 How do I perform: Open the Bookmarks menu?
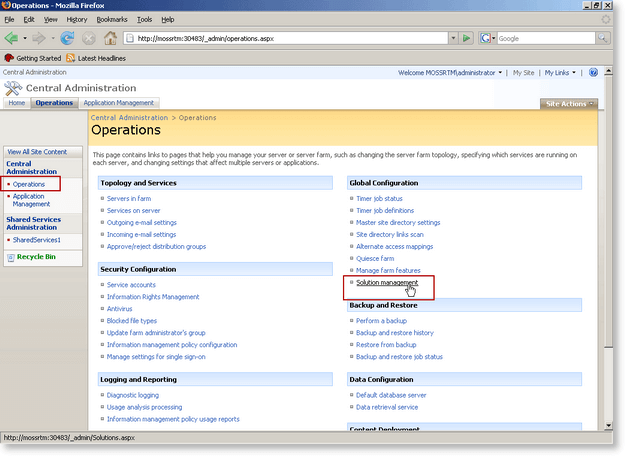[x=112, y=20]
